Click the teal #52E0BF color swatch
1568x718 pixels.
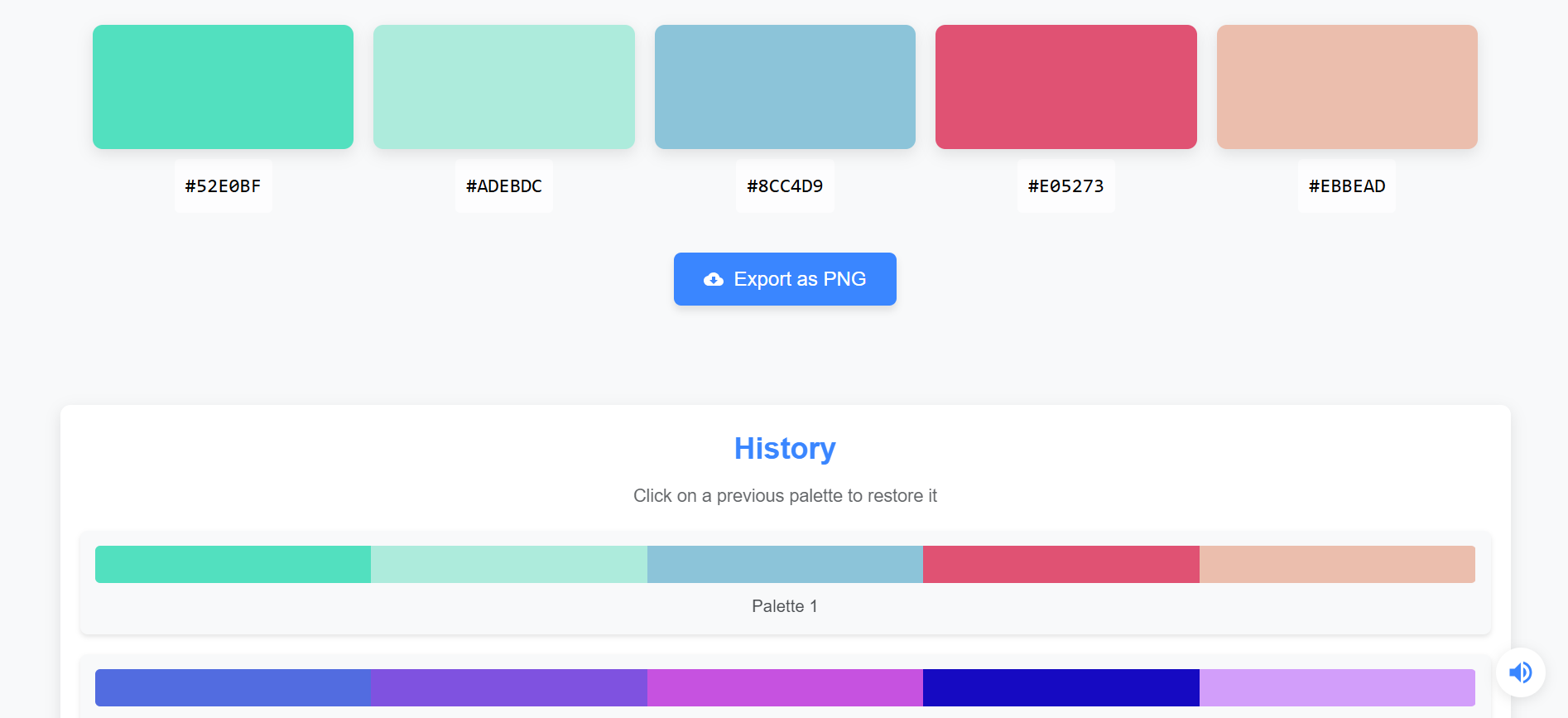223,87
